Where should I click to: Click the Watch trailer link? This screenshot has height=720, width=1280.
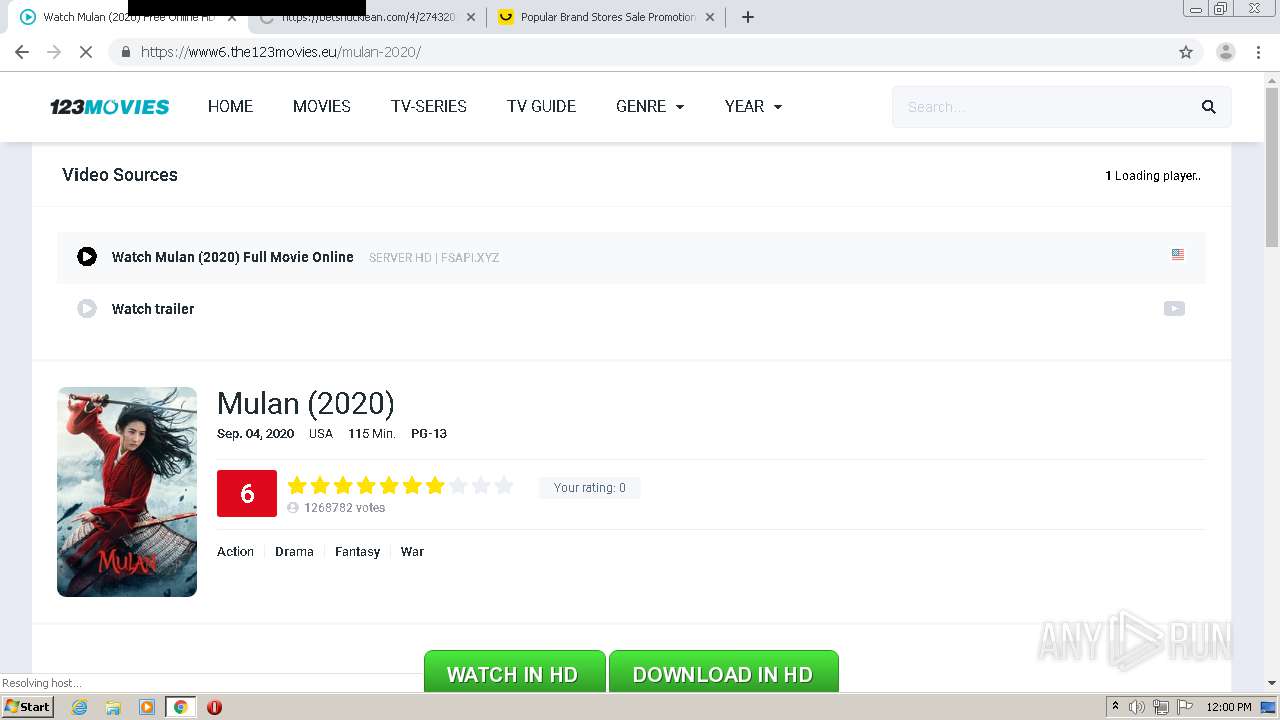(x=153, y=309)
